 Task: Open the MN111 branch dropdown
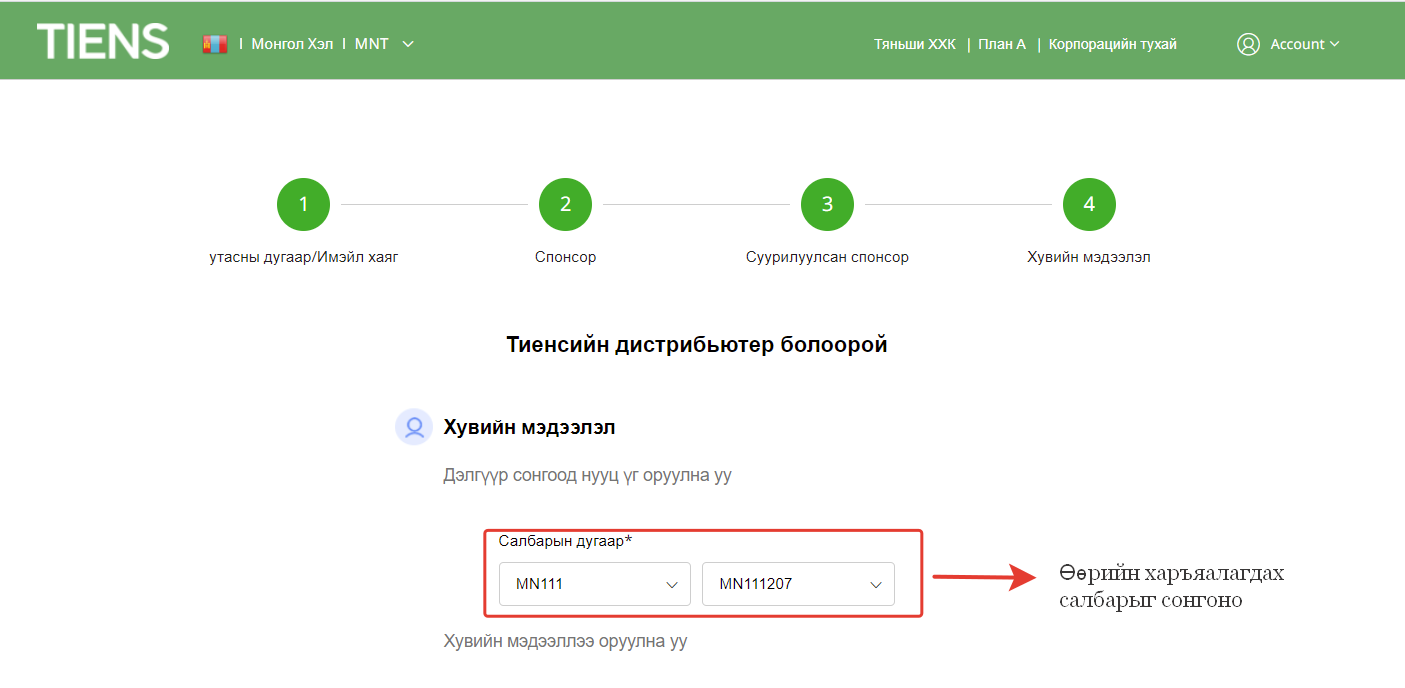(x=595, y=584)
